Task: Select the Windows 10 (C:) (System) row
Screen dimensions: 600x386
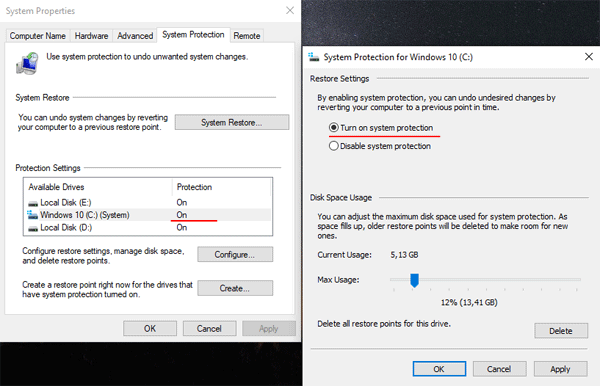Action: [x=148, y=215]
